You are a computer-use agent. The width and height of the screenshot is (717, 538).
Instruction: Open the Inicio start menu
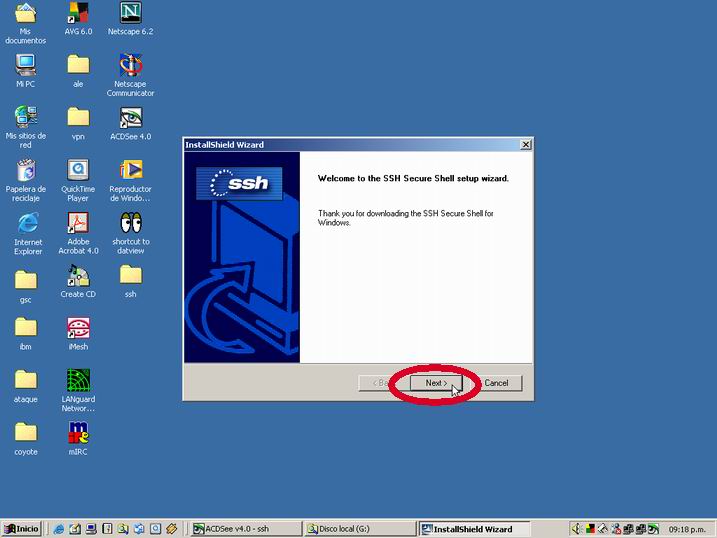pyautogui.click(x=21, y=529)
